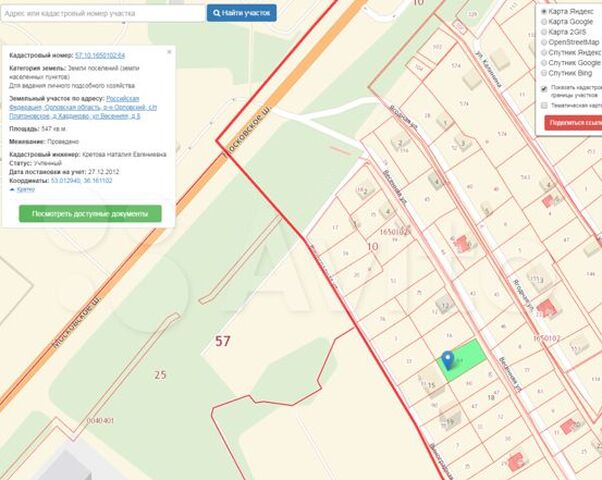This screenshot has height=480, width=602.
Task: Select the 'Карта Google' radio option
Action: point(544,22)
